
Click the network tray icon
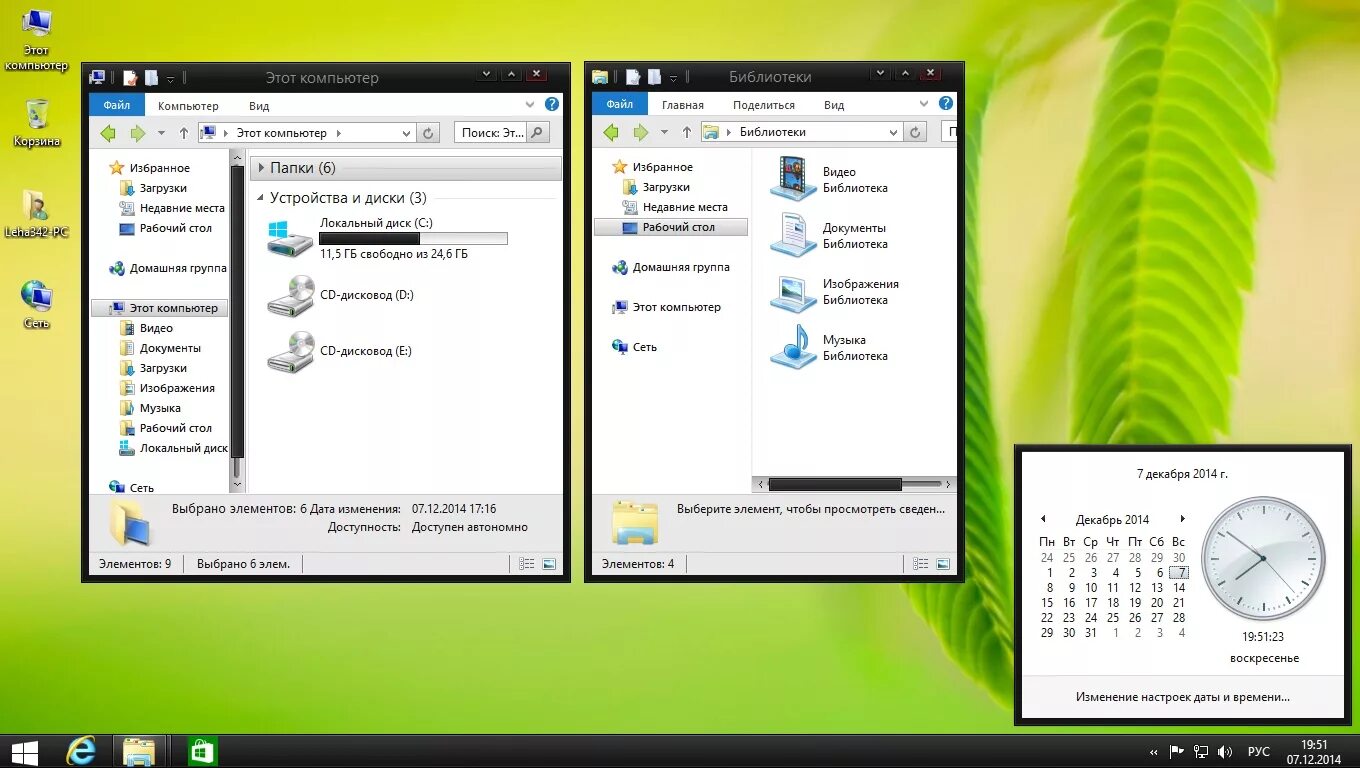coord(1201,752)
